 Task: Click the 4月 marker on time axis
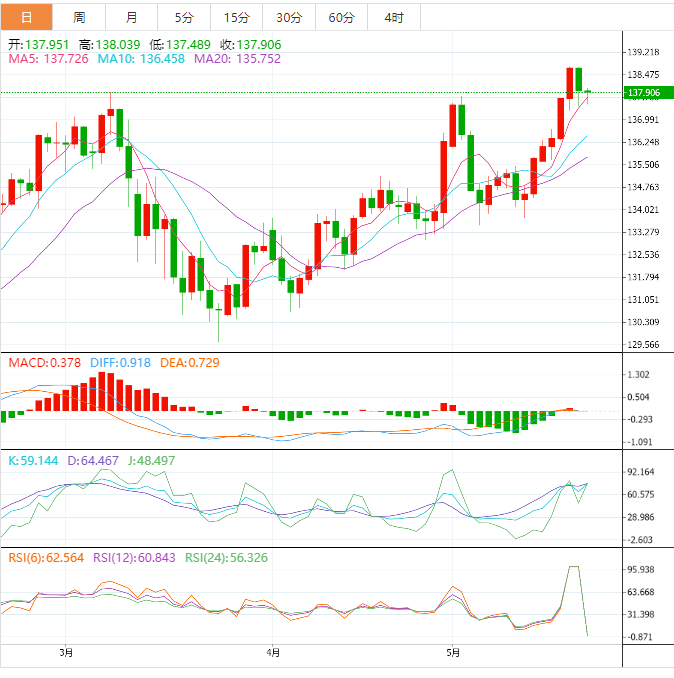pos(274,653)
